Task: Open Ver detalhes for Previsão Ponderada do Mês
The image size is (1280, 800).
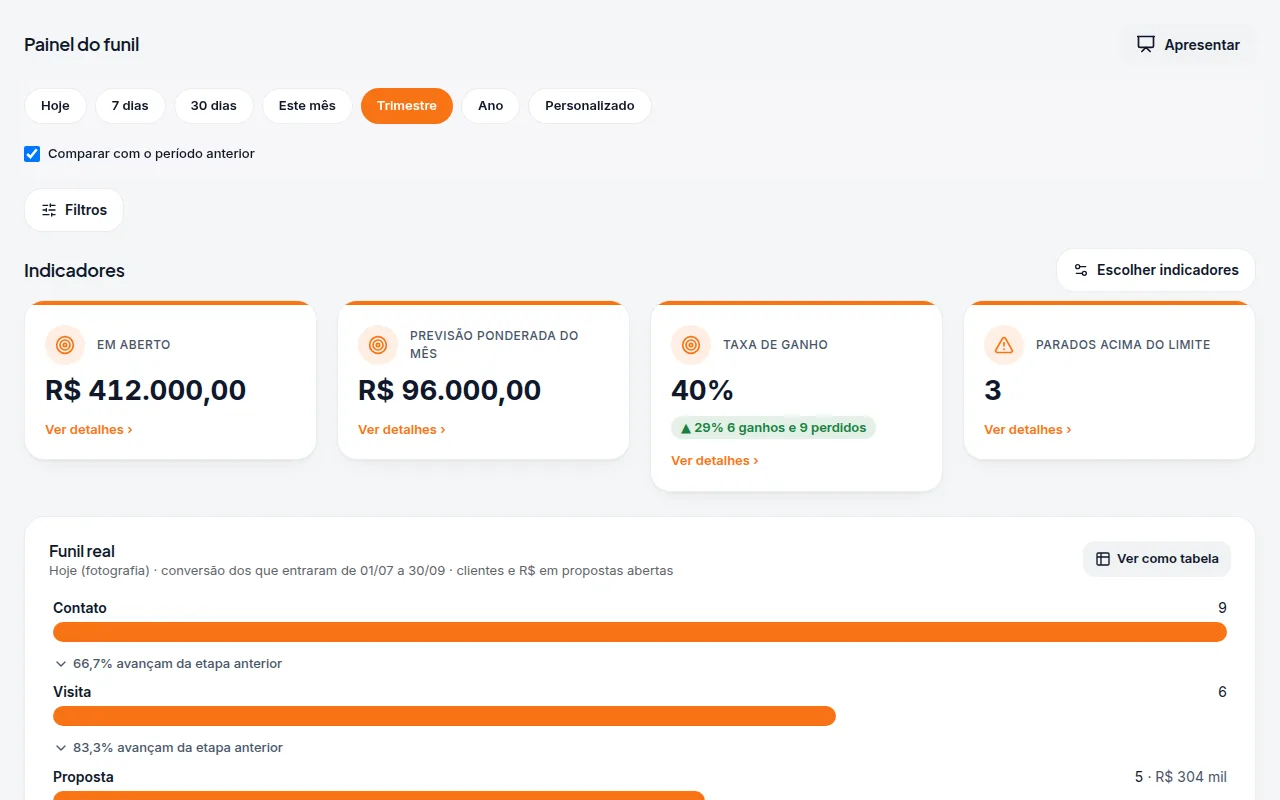Action: (402, 430)
